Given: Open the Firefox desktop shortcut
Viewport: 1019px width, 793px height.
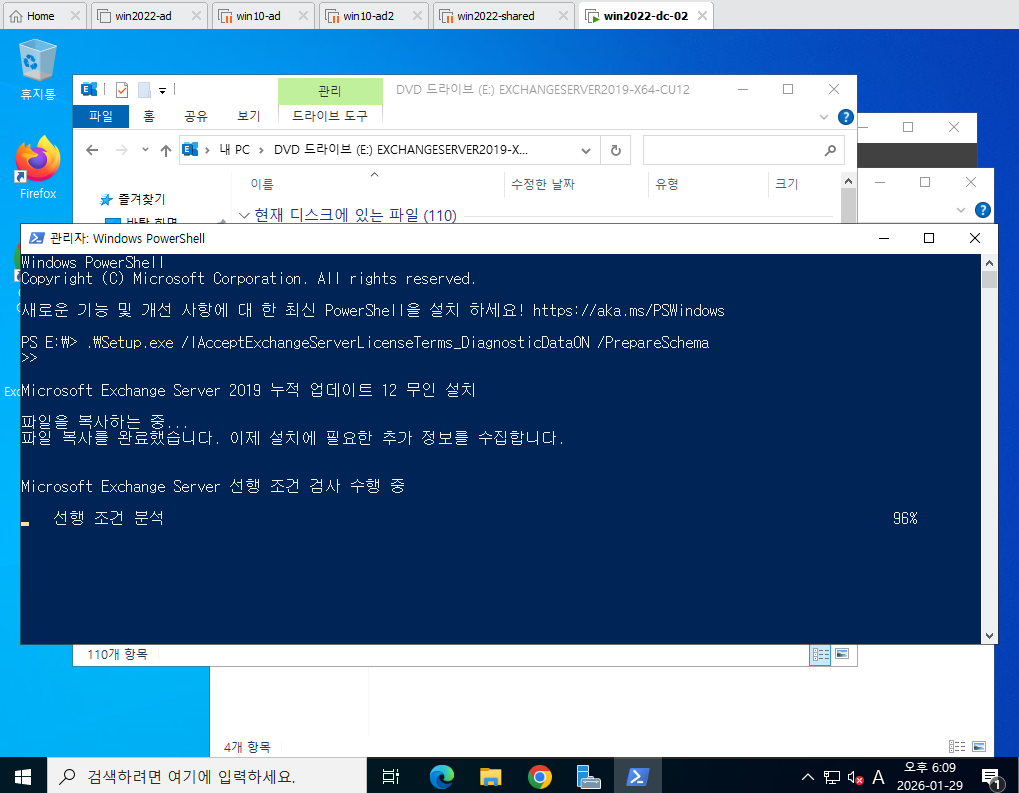Looking at the screenshot, I should tap(38, 167).
